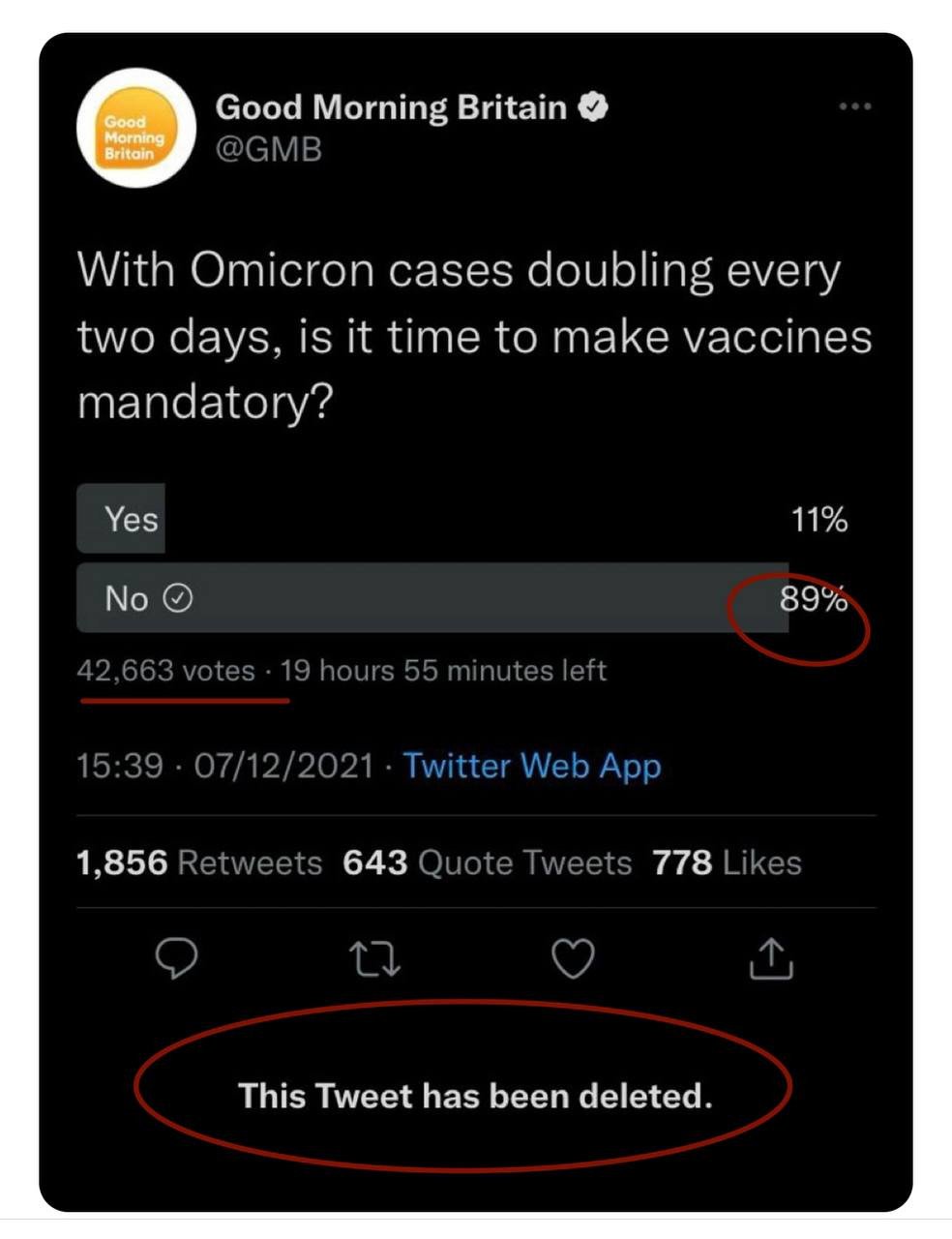Click the verified badge next to Good Morning Britain
The width and height of the screenshot is (952, 1239).
[x=593, y=106]
